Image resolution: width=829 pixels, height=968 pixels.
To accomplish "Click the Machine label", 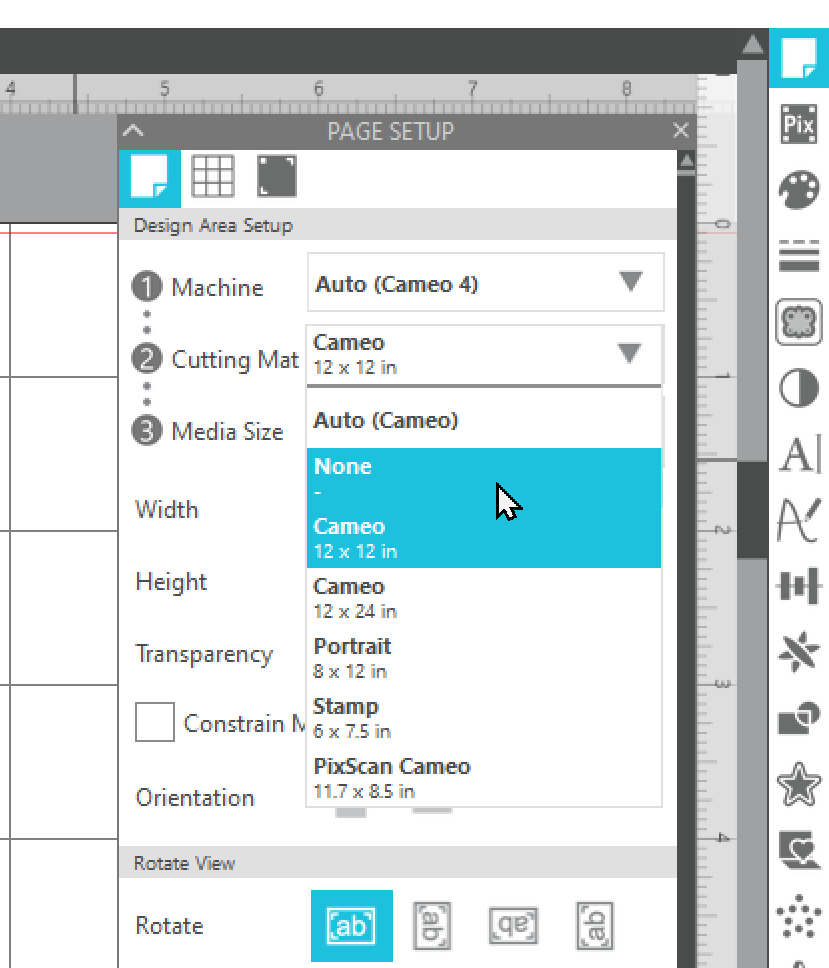I will click(x=217, y=287).
